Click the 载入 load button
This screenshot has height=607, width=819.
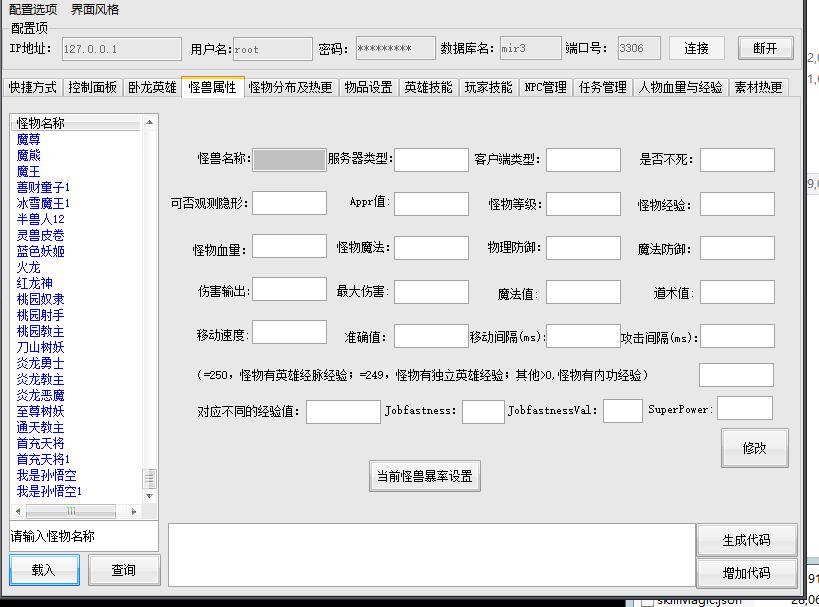tap(43, 570)
